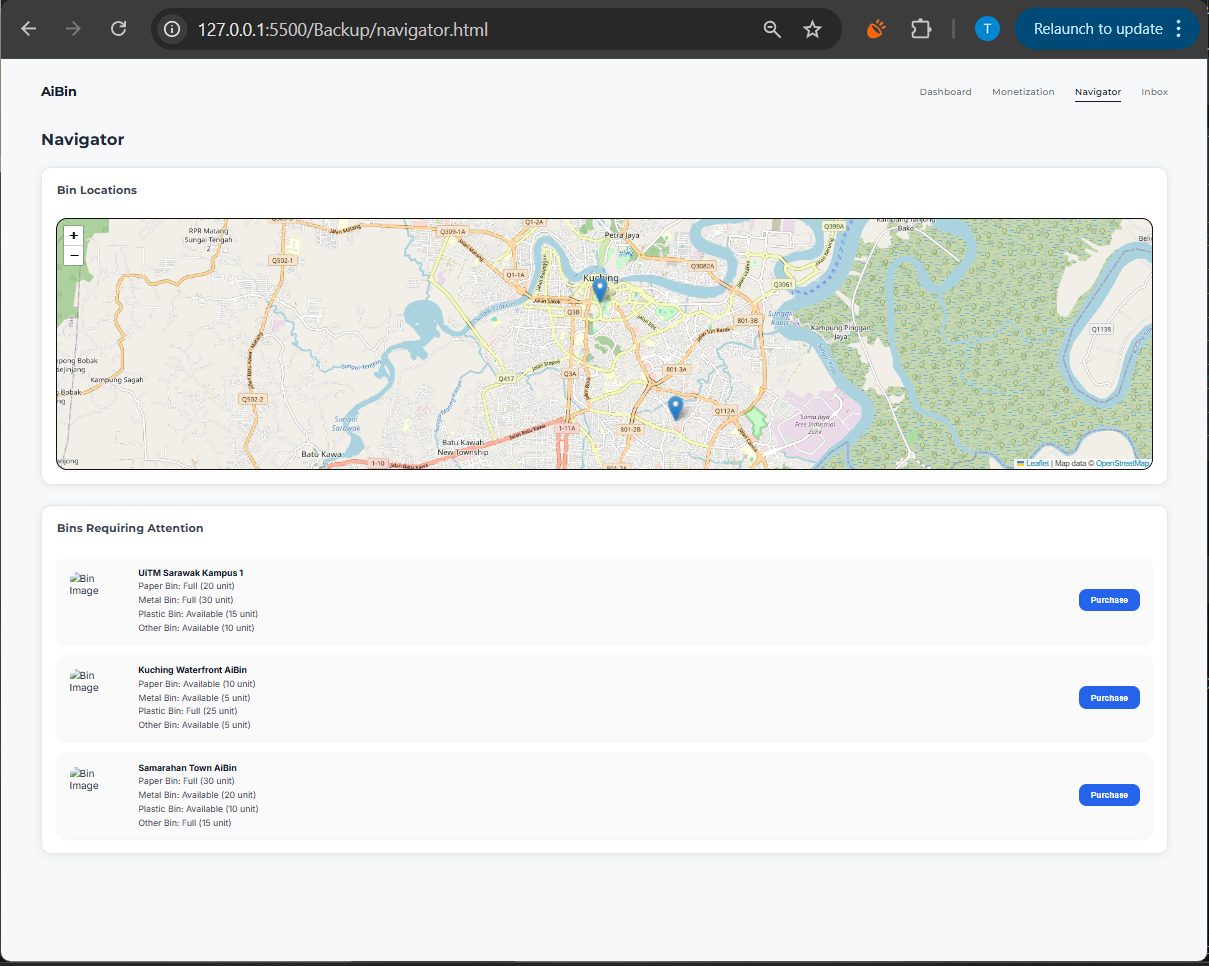1209x966 pixels.
Task: Click 'Metal Bin: Full (30 unit)' text
Action: (186, 600)
